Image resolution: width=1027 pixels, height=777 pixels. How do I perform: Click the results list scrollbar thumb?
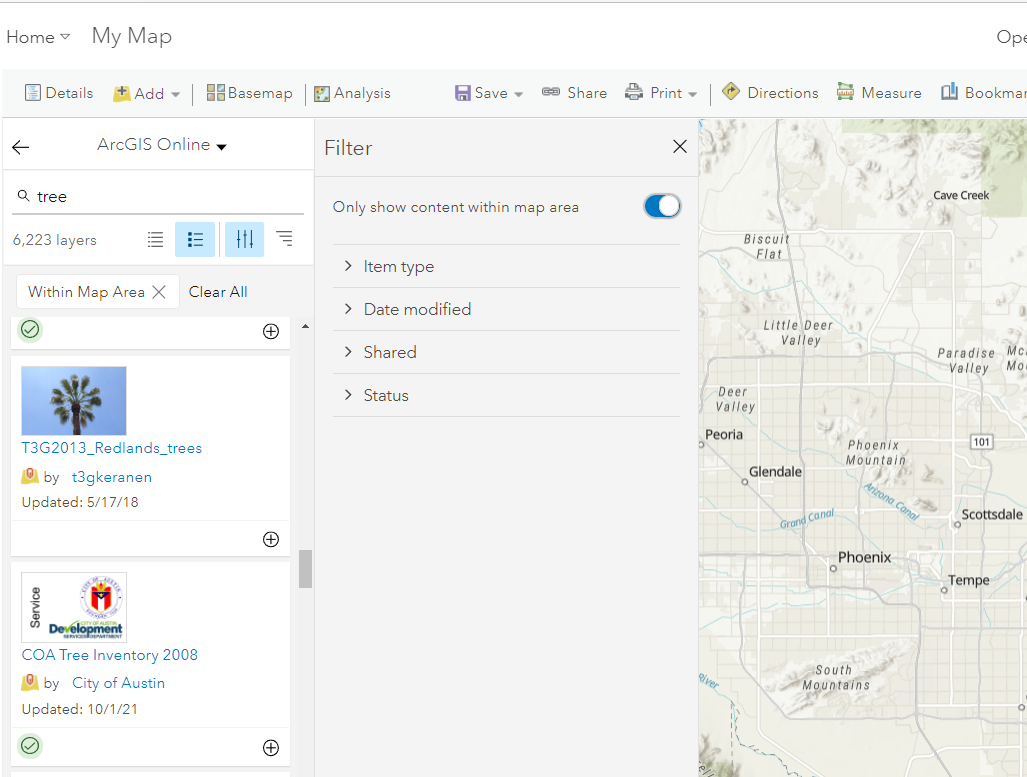305,569
